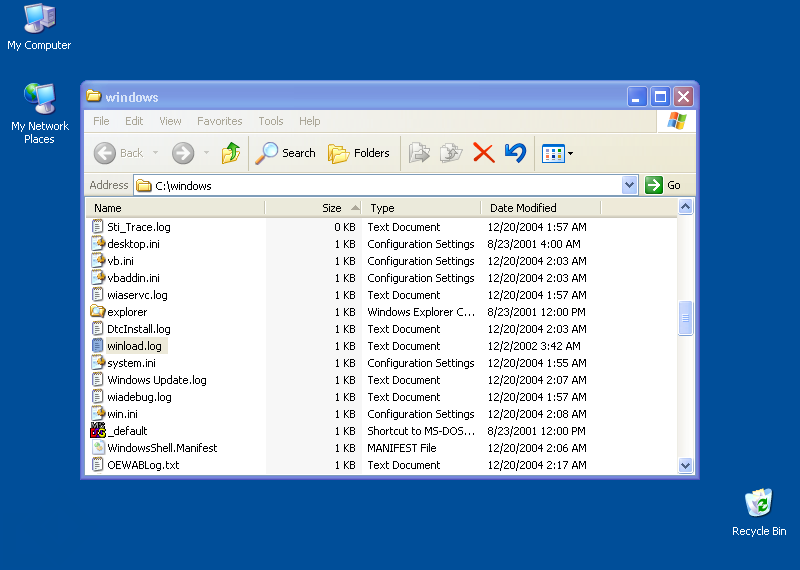The image size is (800, 570).
Task: Select the desktop.ini file icon
Action: pos(97,243)
